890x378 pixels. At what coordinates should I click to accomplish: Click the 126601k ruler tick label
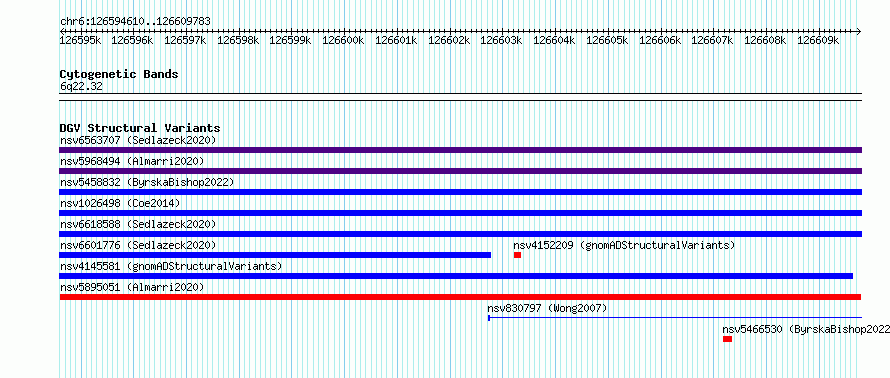tap(396, 40)
